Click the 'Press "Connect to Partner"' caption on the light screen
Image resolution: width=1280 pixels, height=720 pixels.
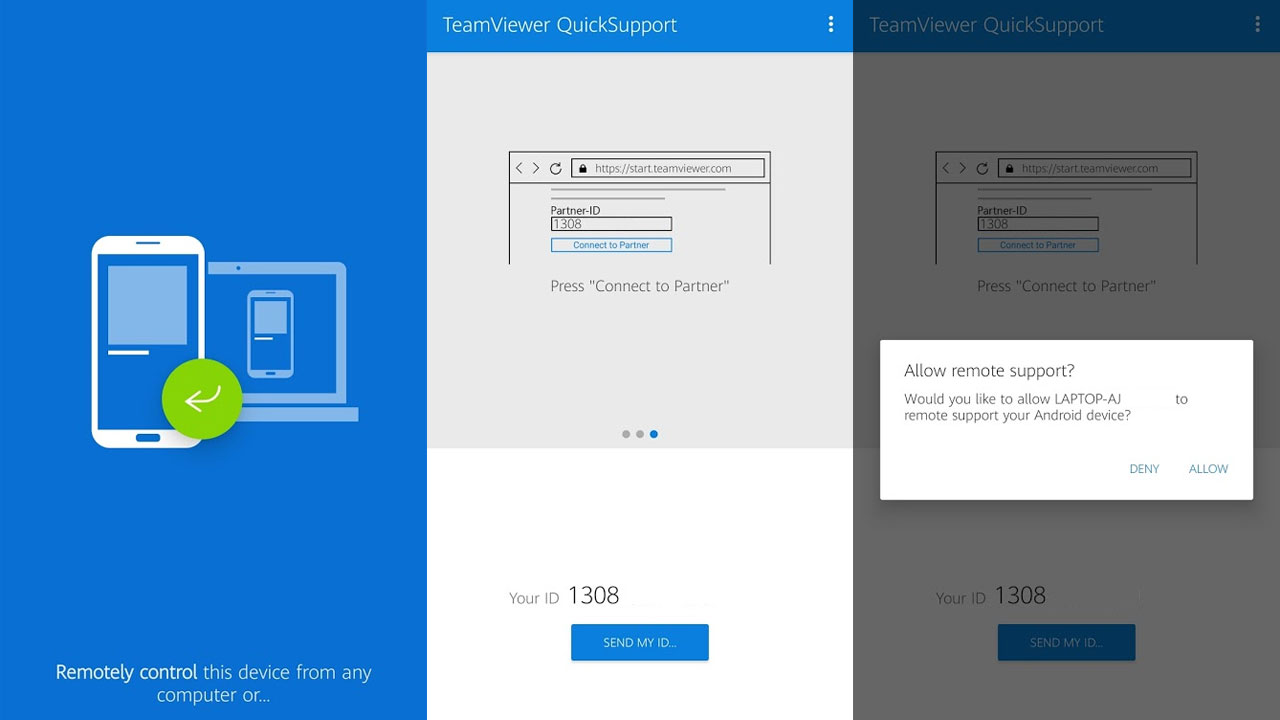640,286
